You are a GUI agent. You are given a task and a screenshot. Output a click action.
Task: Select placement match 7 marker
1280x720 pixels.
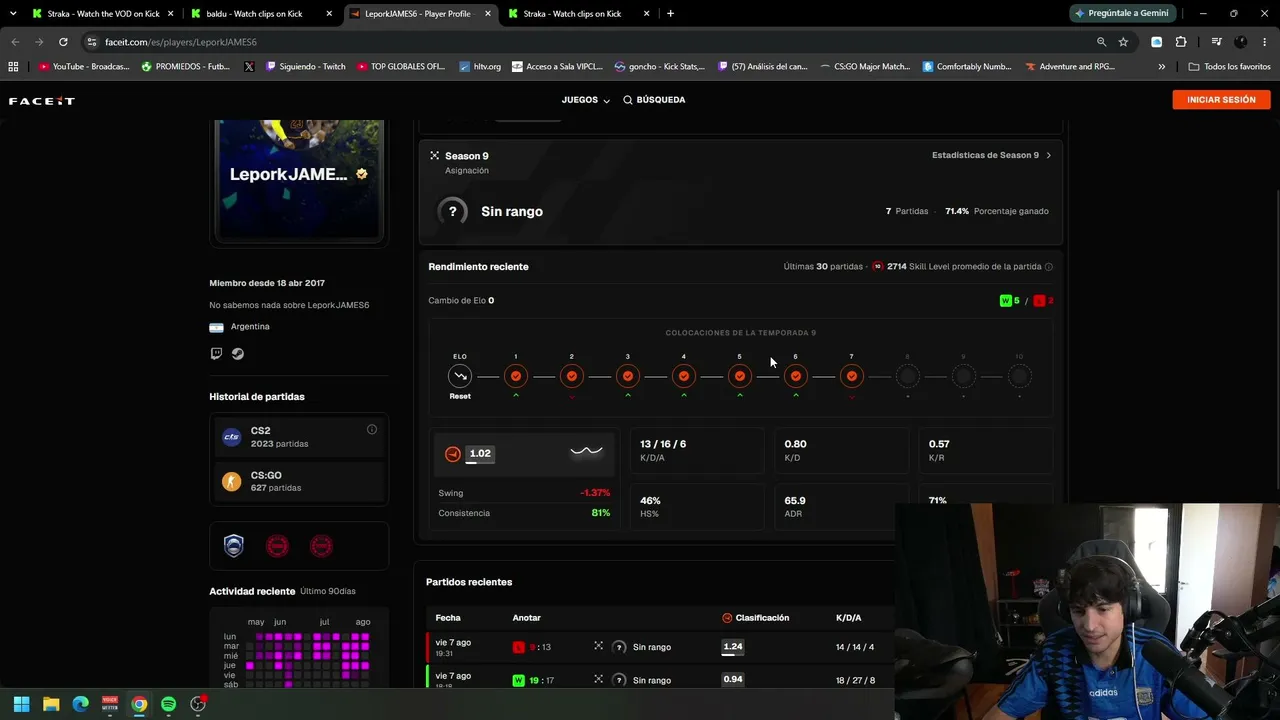852,376
